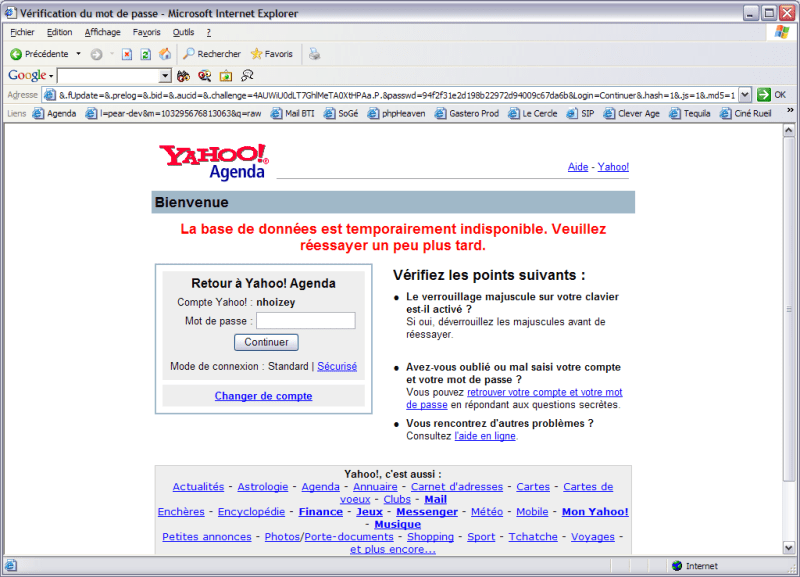Click the page scrollbar down arrow

[x=789, y=548]
